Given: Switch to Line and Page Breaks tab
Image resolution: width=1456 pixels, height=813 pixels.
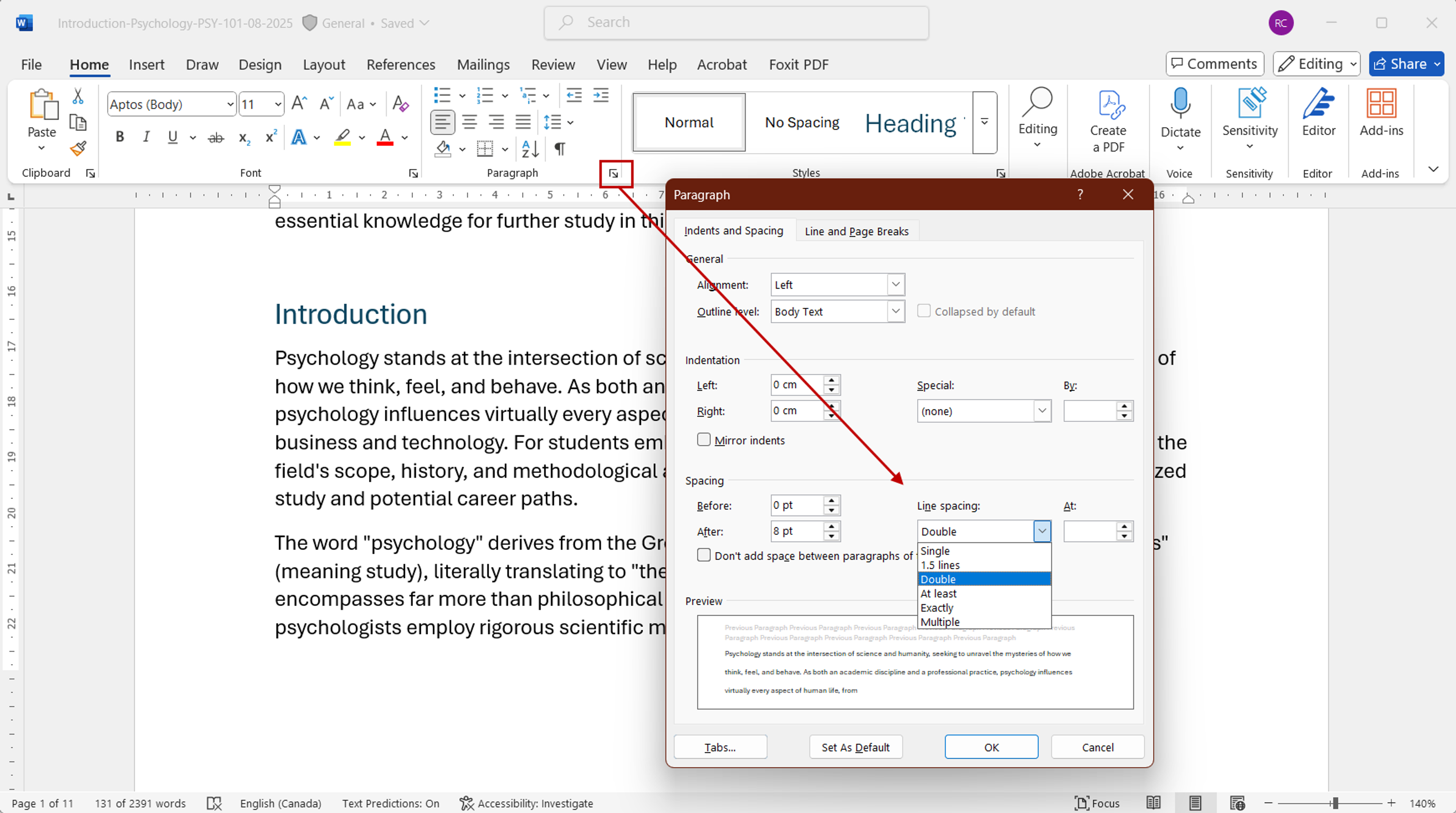Looking at the screenshot, I should click(x=856, y=231).
